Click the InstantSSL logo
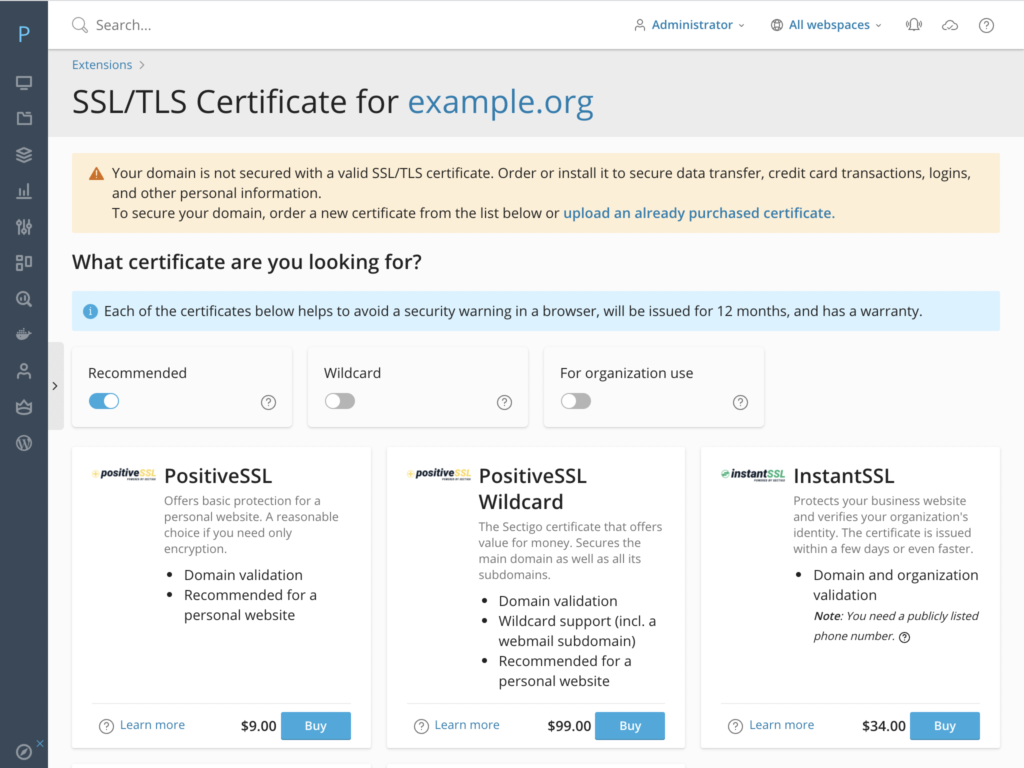Image resolution: width=1024 pixels, height=768 pixels. pos(753,475)
